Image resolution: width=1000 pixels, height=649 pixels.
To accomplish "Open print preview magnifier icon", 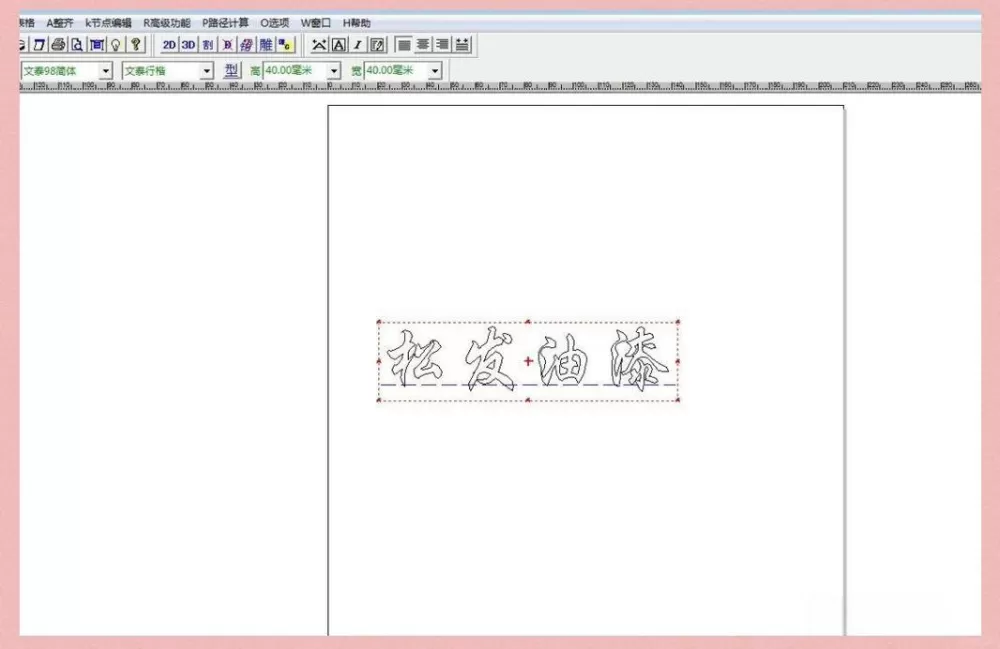I will tap(77, 45).
